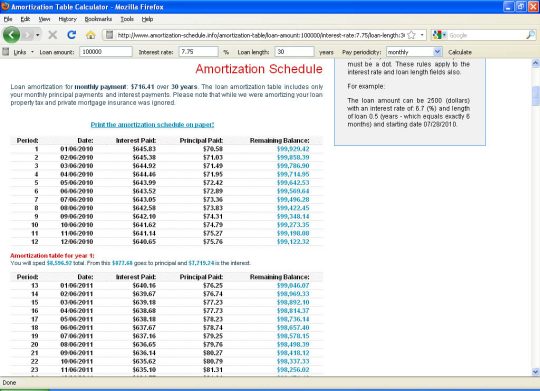Screen dimensions: 540x391
Task: Click the Amortization Schedule title
Action: [259, 69]
